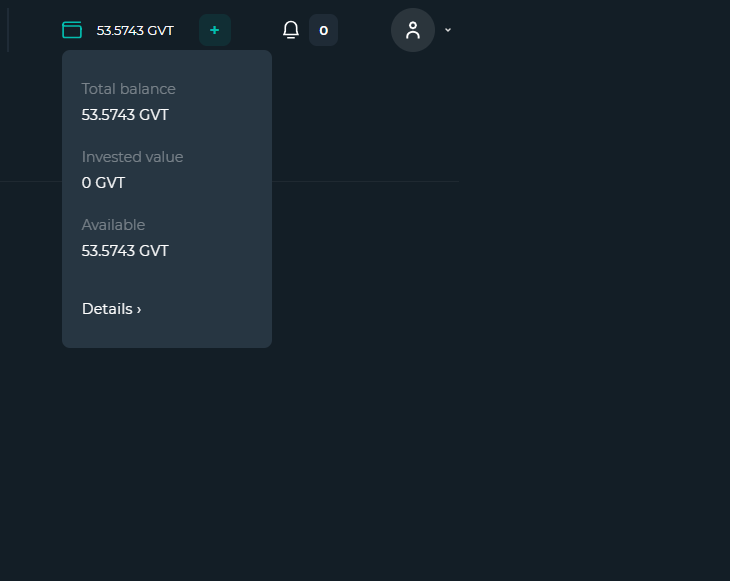Click the Total balance value 53.5743 GVT

pyautogui.click(x=125, y=115)
